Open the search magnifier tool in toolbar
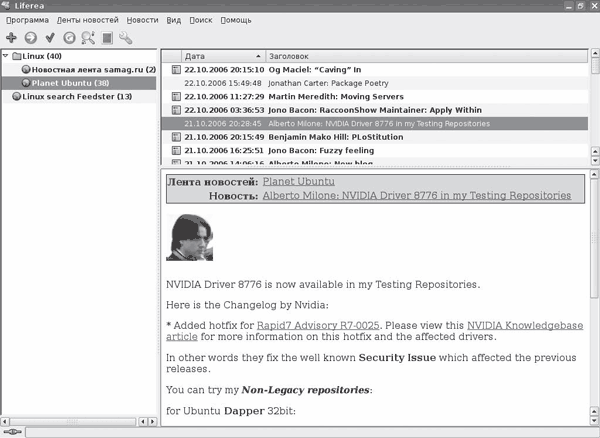 point(88,38)
